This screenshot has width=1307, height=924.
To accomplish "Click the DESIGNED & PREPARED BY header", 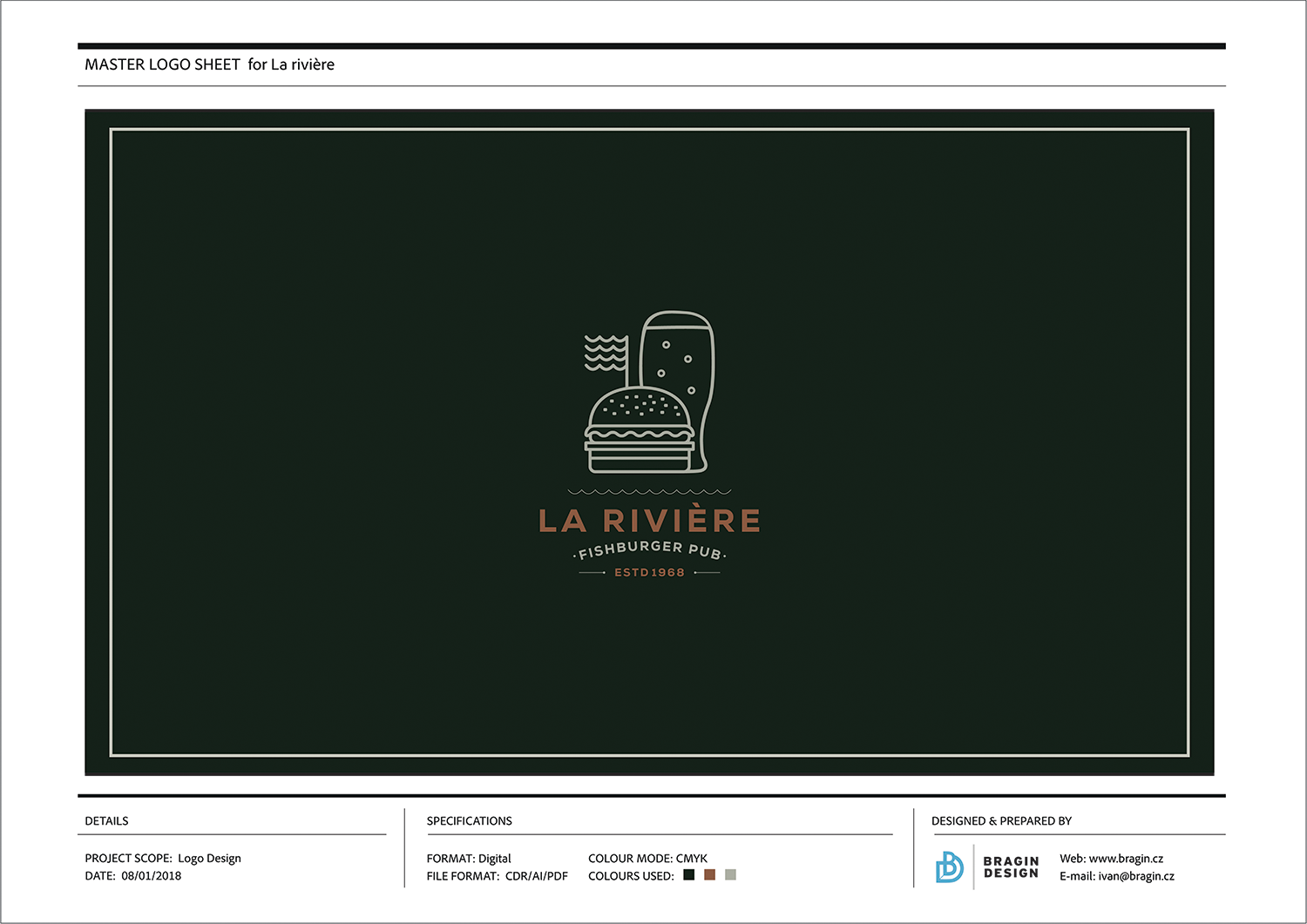I will point(1001,821).
